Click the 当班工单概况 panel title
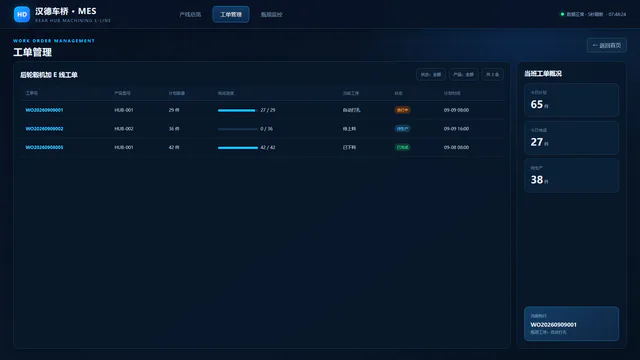The height and width of the screenshot is (360, 640). [543, 73]
